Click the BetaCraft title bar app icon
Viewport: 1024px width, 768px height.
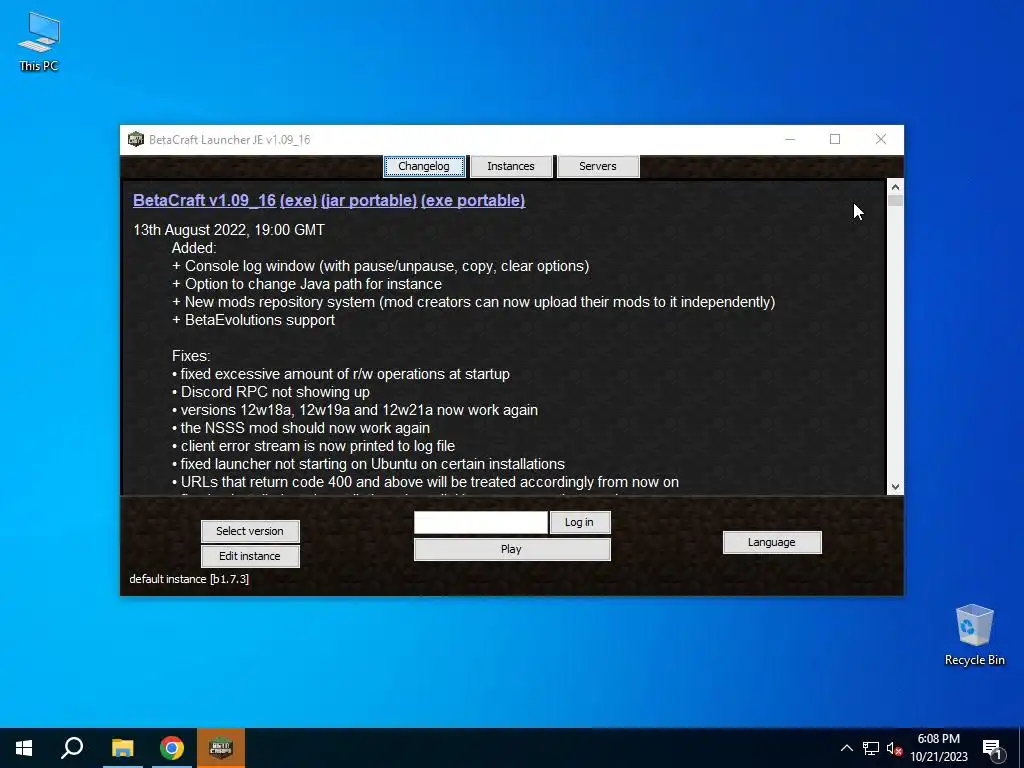pos(135,140)
